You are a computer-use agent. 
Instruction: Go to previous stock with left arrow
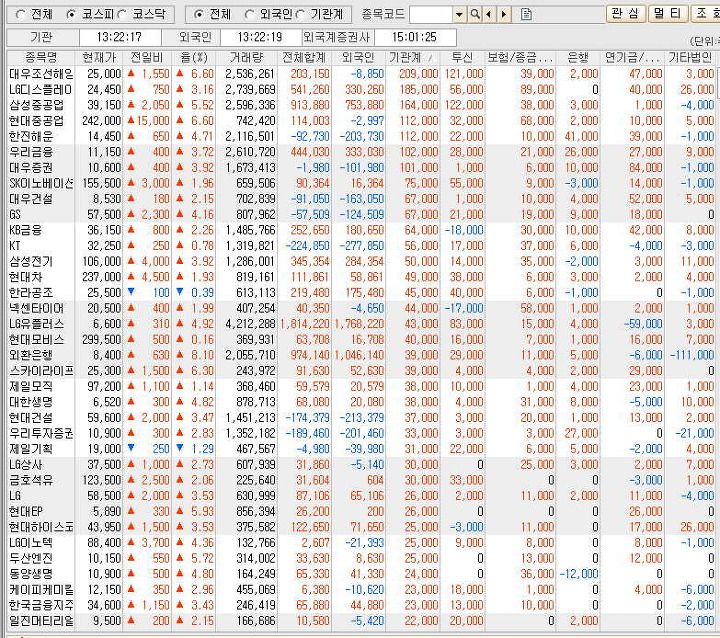[489, 15]
